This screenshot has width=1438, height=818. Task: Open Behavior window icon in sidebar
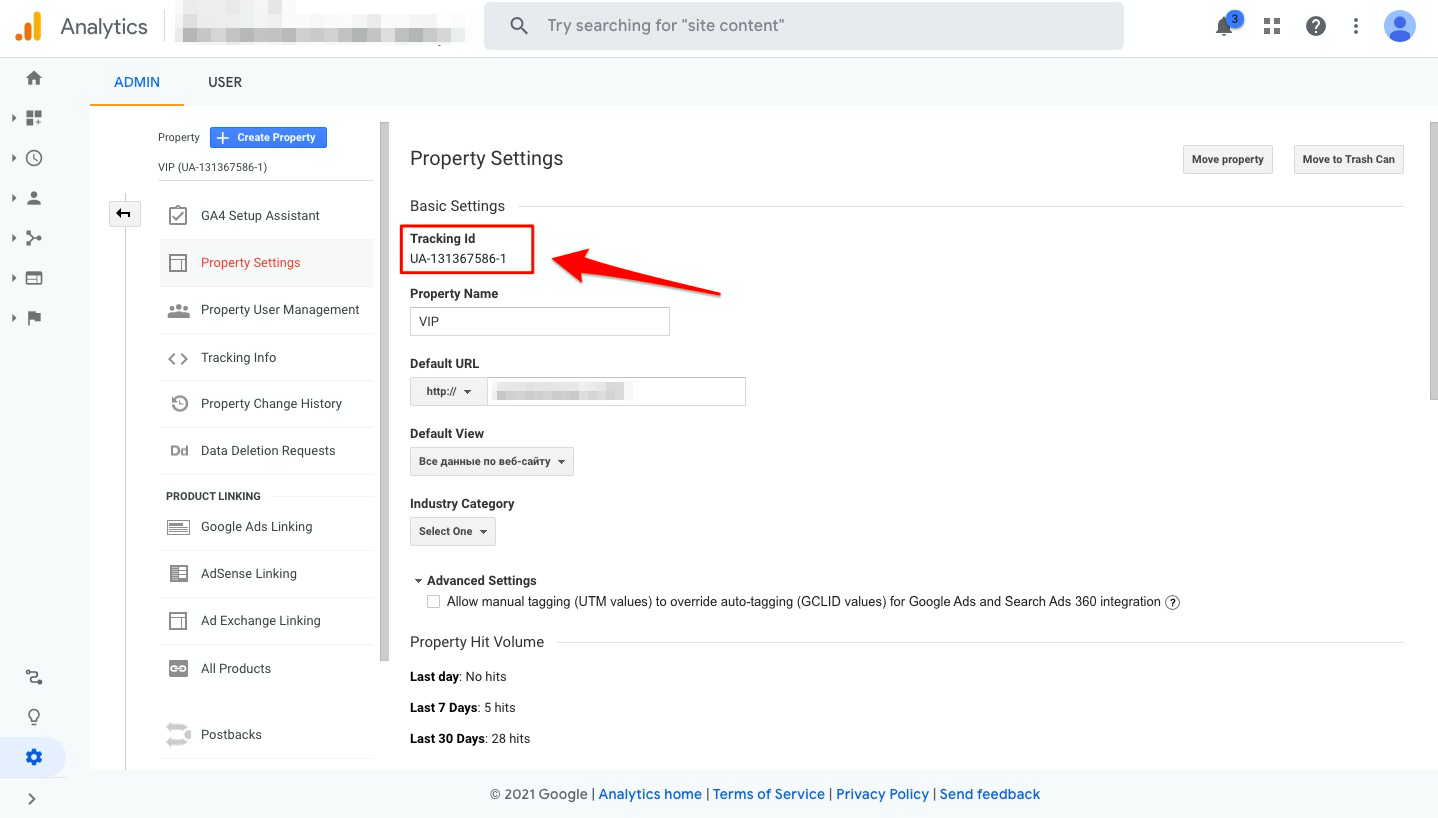34,278
